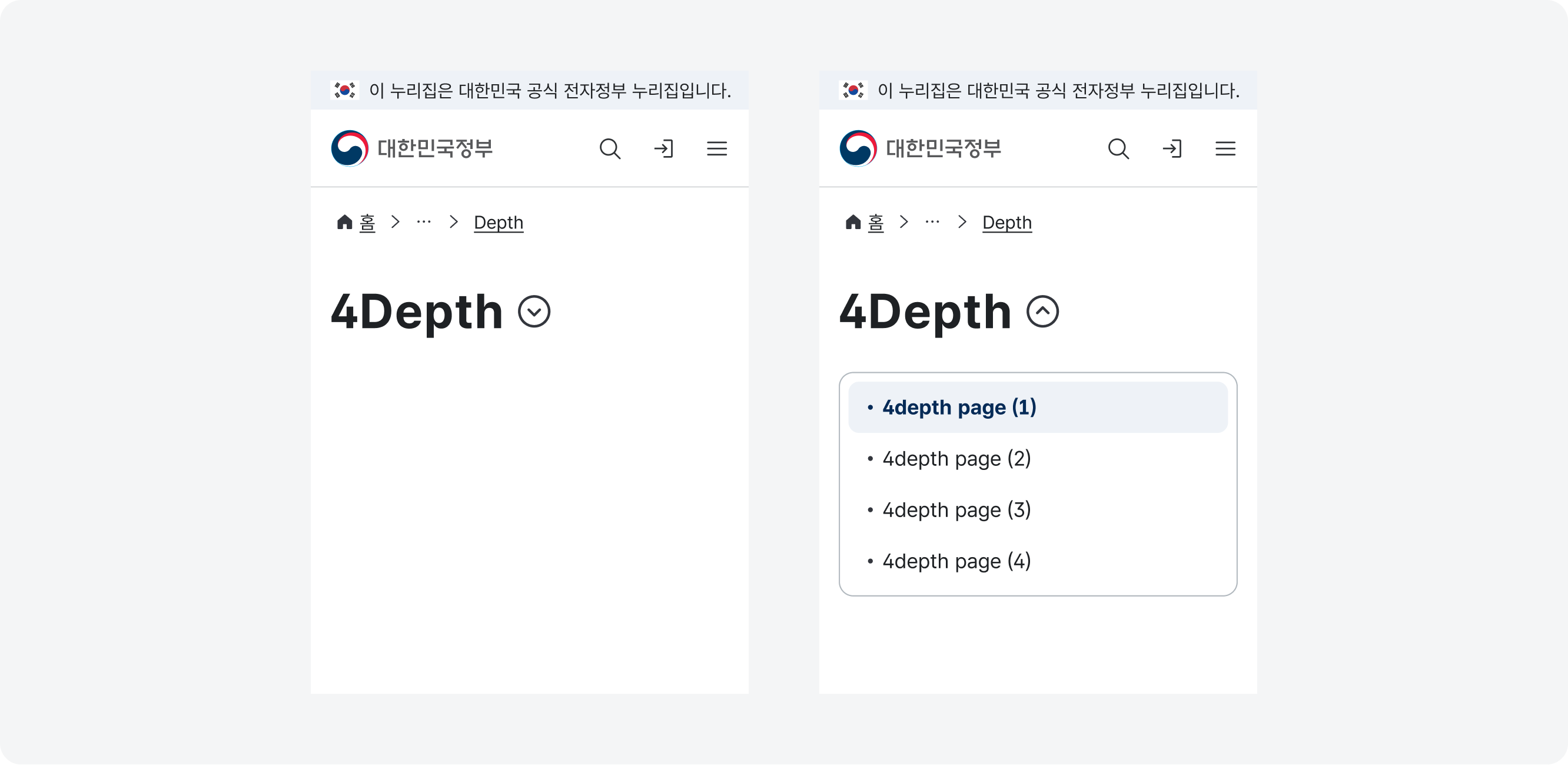Expand the 4Depth dropdown in the left screen
The height and width of the screenshot is (765, 1568).
point(534,312)
